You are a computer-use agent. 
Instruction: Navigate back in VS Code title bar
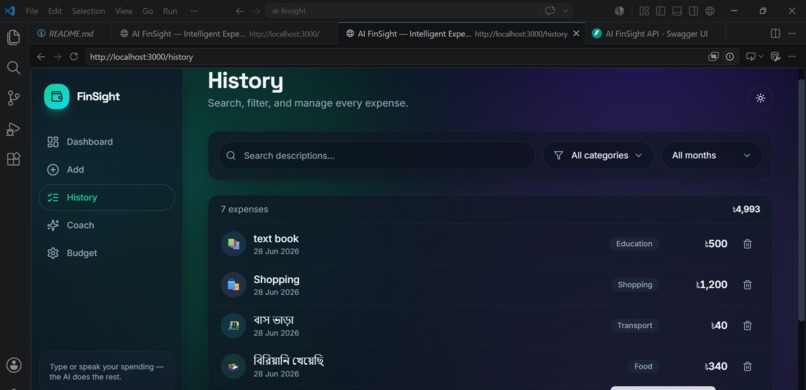point(240,11)
